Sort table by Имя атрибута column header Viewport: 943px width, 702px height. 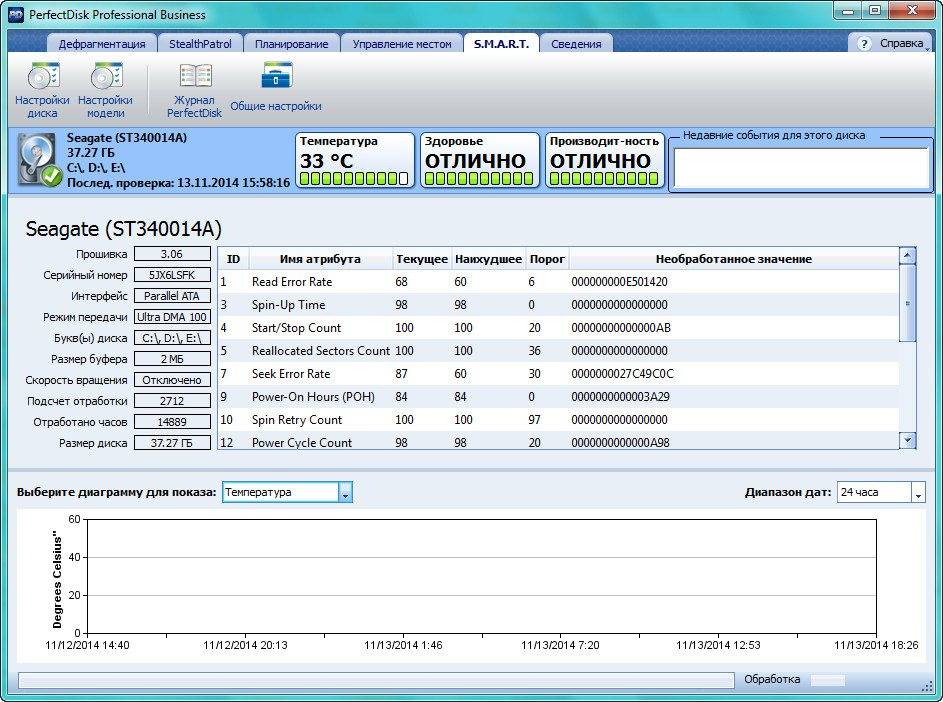320,259
